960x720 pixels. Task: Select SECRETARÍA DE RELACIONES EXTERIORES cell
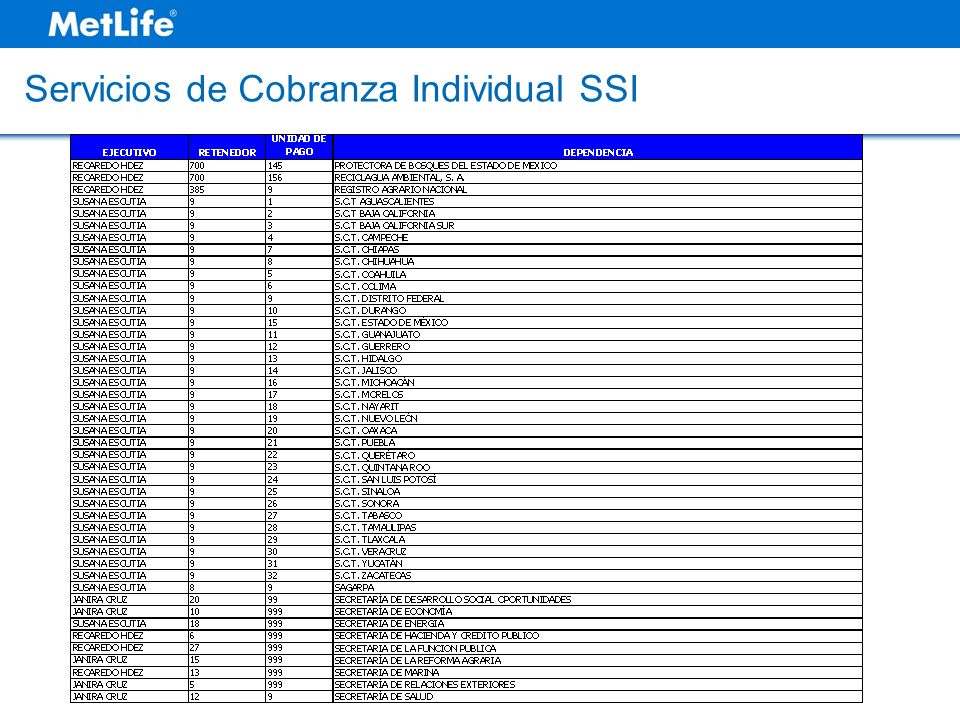[x=598, y=684]
